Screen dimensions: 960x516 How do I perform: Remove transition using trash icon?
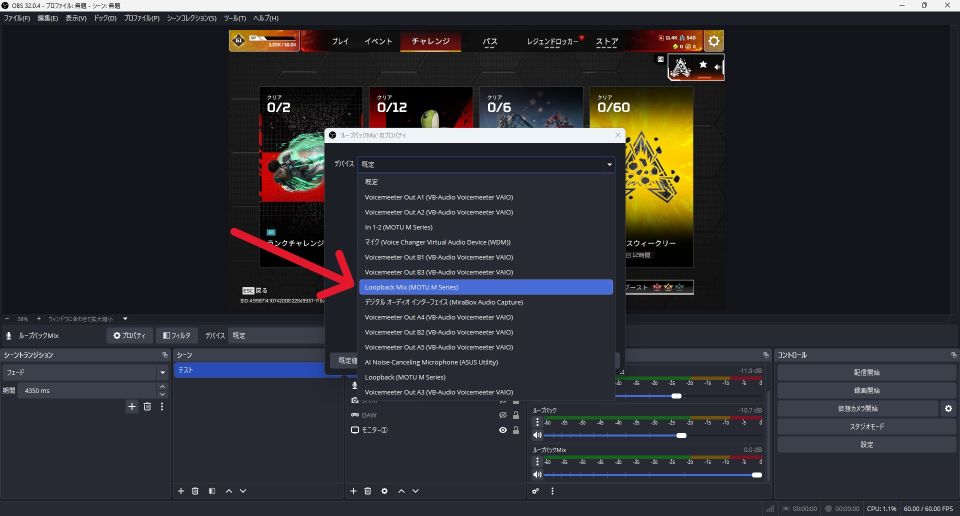147,407
